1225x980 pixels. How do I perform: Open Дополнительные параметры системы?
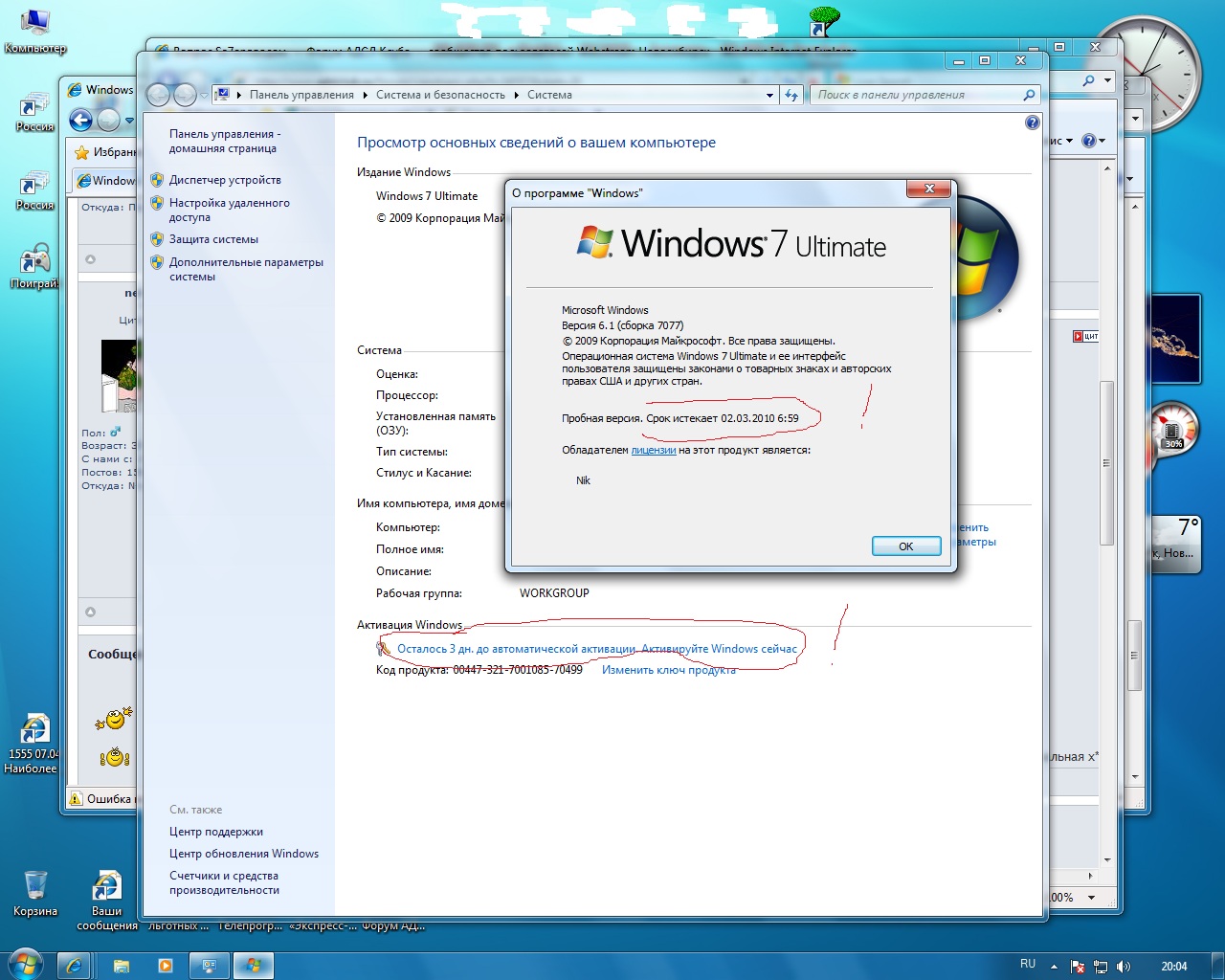pos(246,269)
